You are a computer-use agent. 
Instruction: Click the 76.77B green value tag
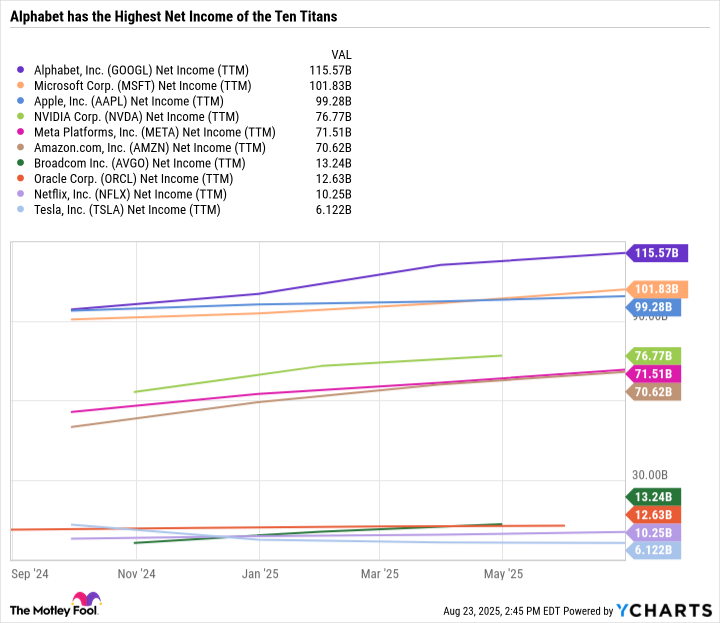tap(655, 355)
